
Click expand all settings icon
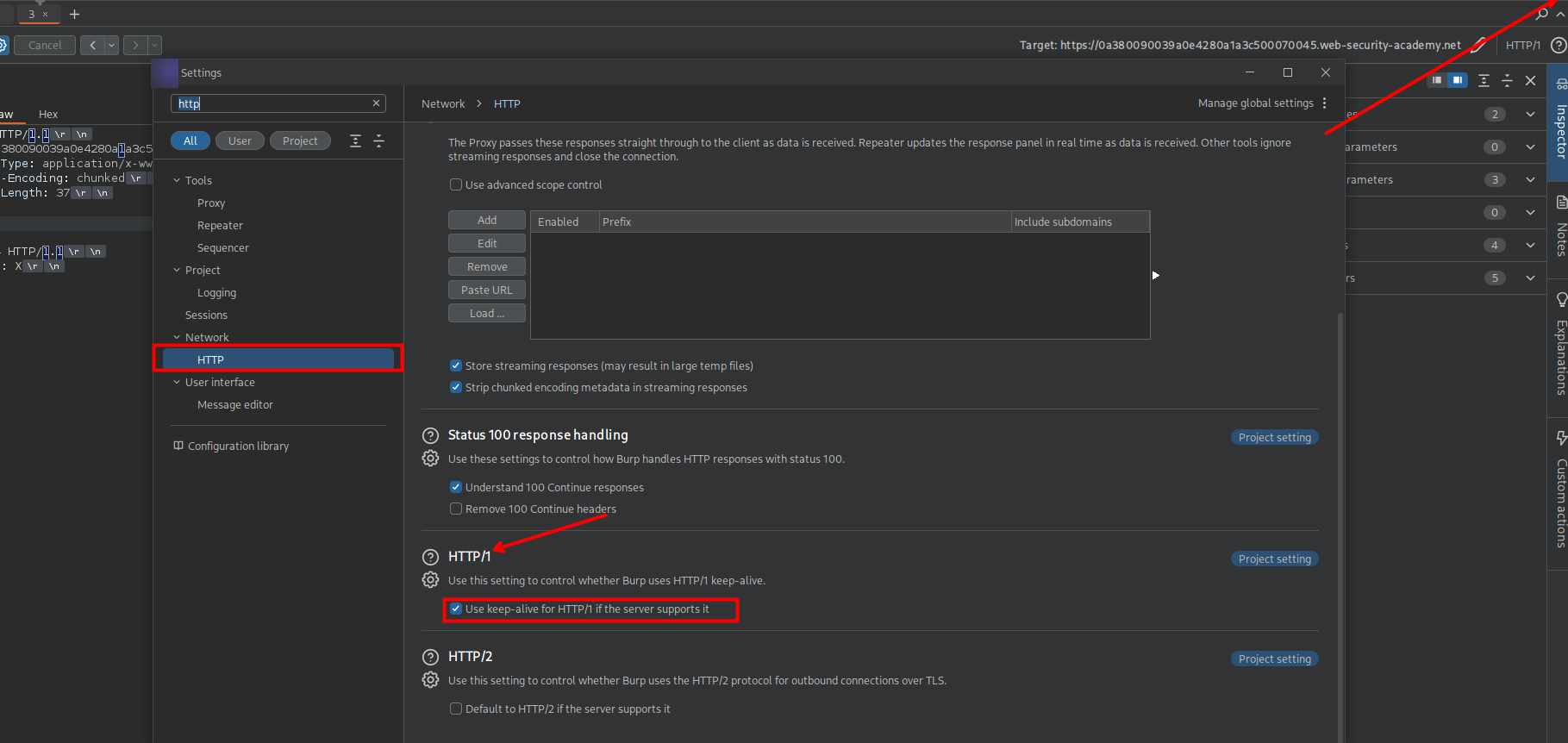click(x=355, y=141)
